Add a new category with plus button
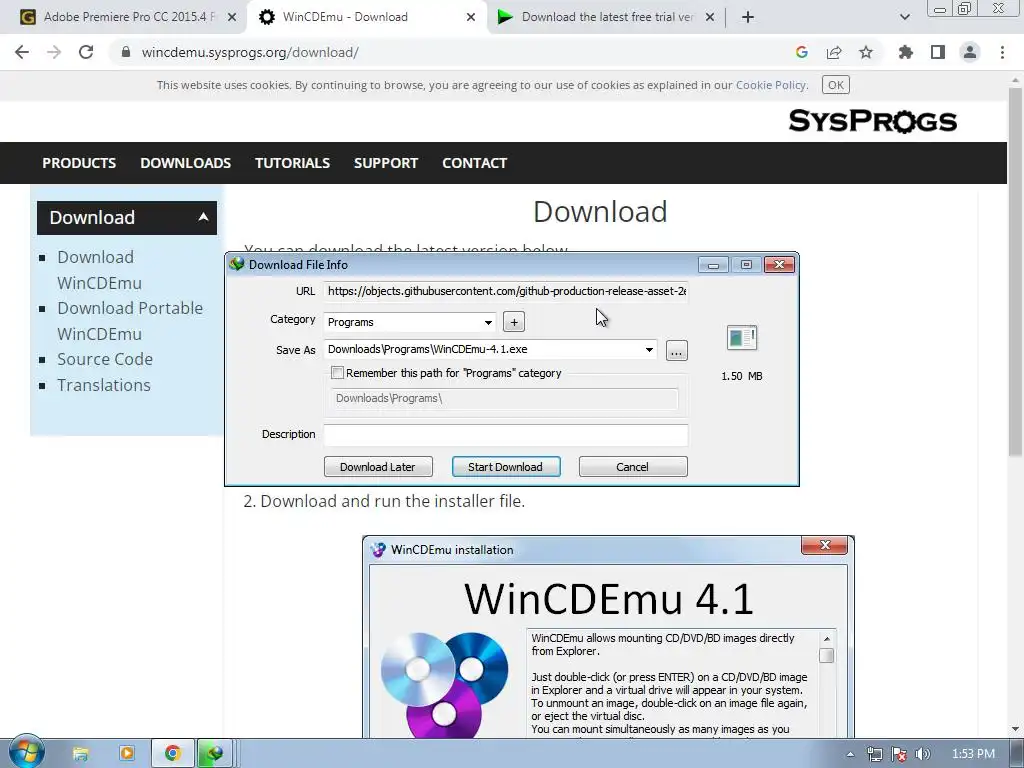 coord(514,322)
